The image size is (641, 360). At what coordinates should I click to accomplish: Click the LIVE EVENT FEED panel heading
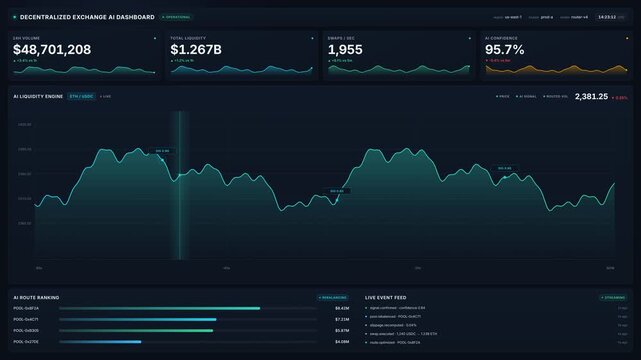click(x=385, y=297)
